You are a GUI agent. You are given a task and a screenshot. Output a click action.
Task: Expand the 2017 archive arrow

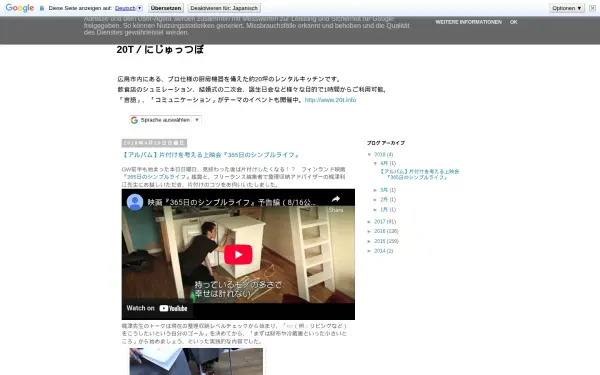[x=369, y=222]
